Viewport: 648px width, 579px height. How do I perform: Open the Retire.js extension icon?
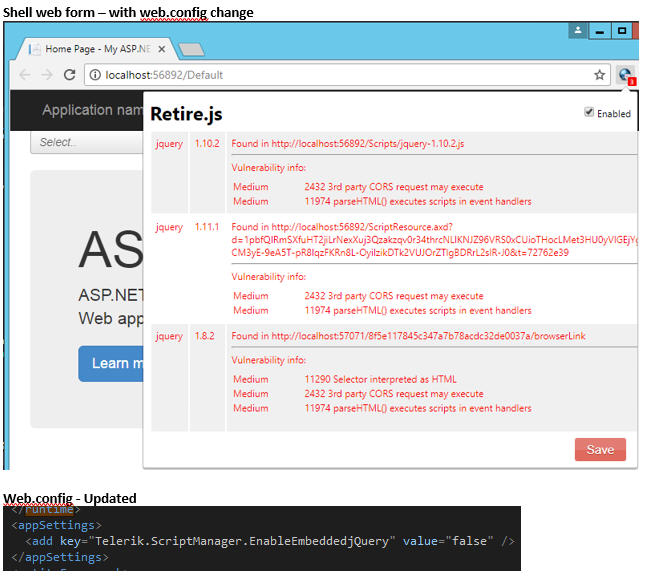coord(625,75)
